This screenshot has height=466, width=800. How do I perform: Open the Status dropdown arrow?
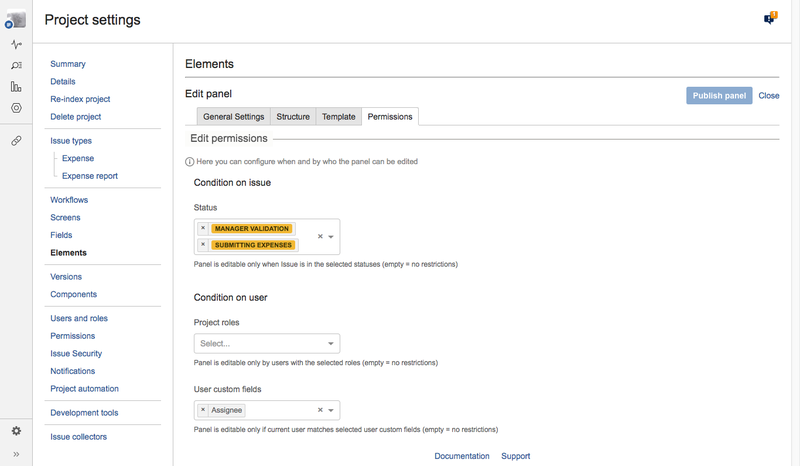(331, 237)
